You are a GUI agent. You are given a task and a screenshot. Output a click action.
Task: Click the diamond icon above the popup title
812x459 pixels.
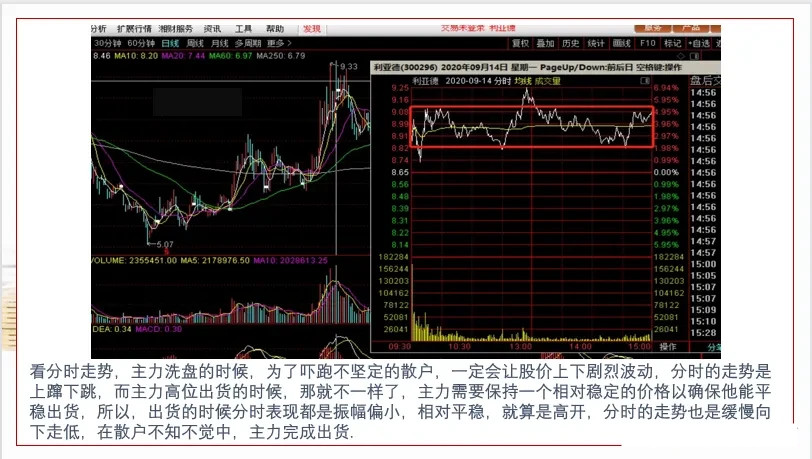[x=681, y=55]
